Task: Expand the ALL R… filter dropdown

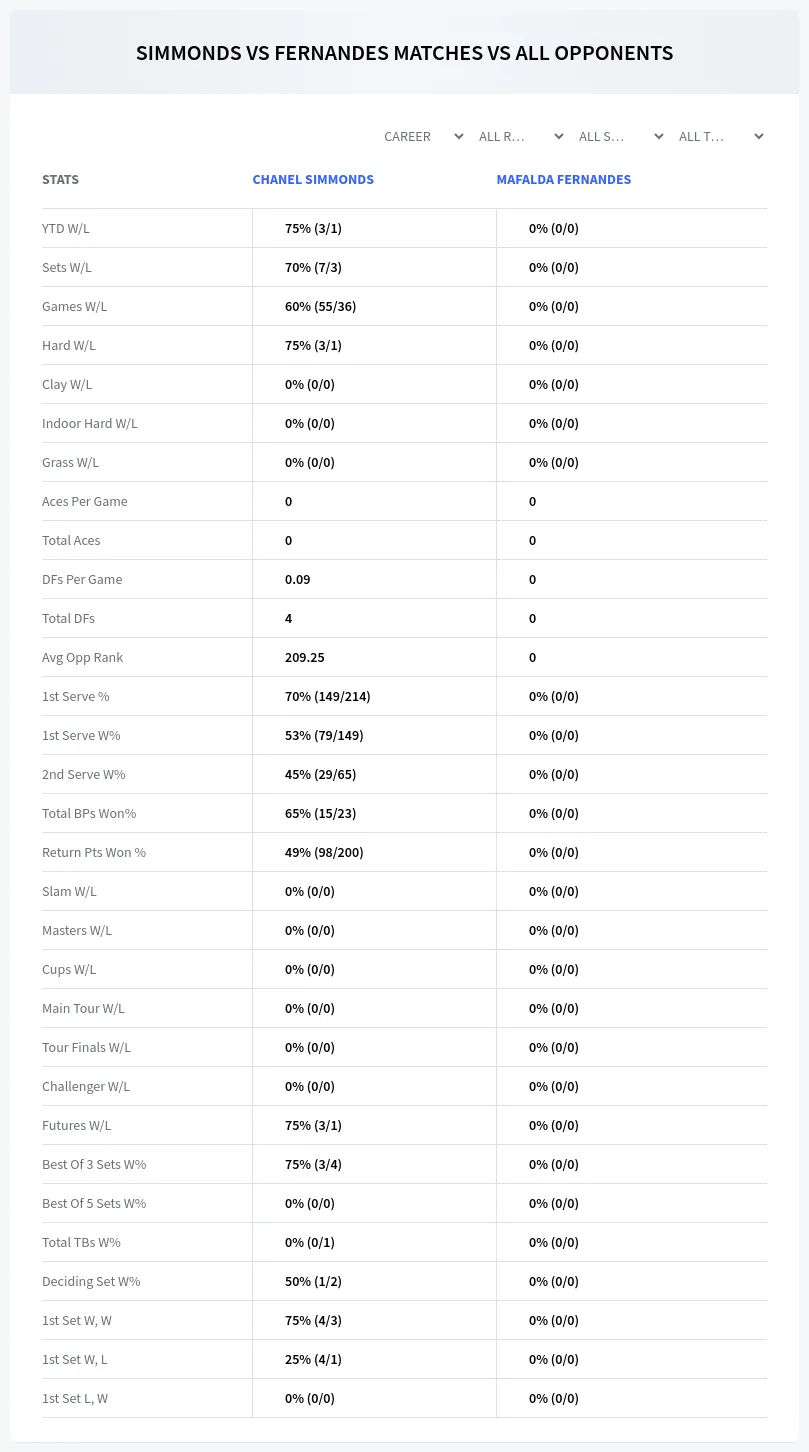Action: click(520, 136)
